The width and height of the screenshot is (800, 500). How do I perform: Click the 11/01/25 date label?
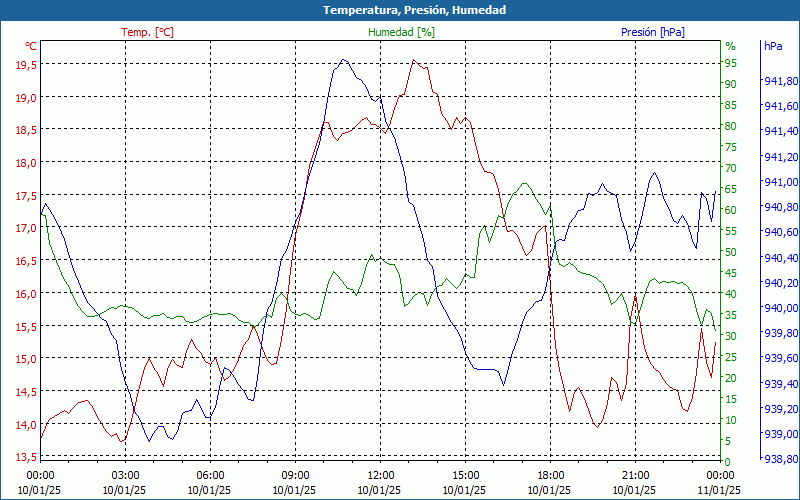[719, 490]
